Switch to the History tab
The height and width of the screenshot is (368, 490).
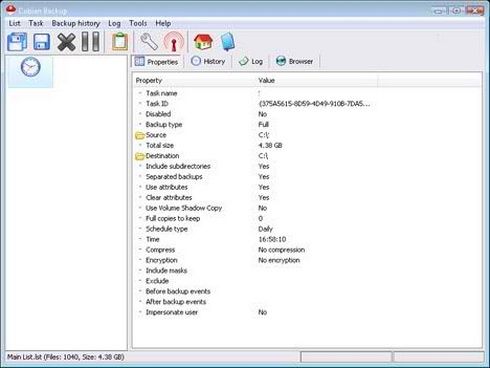tap(208, 61)
